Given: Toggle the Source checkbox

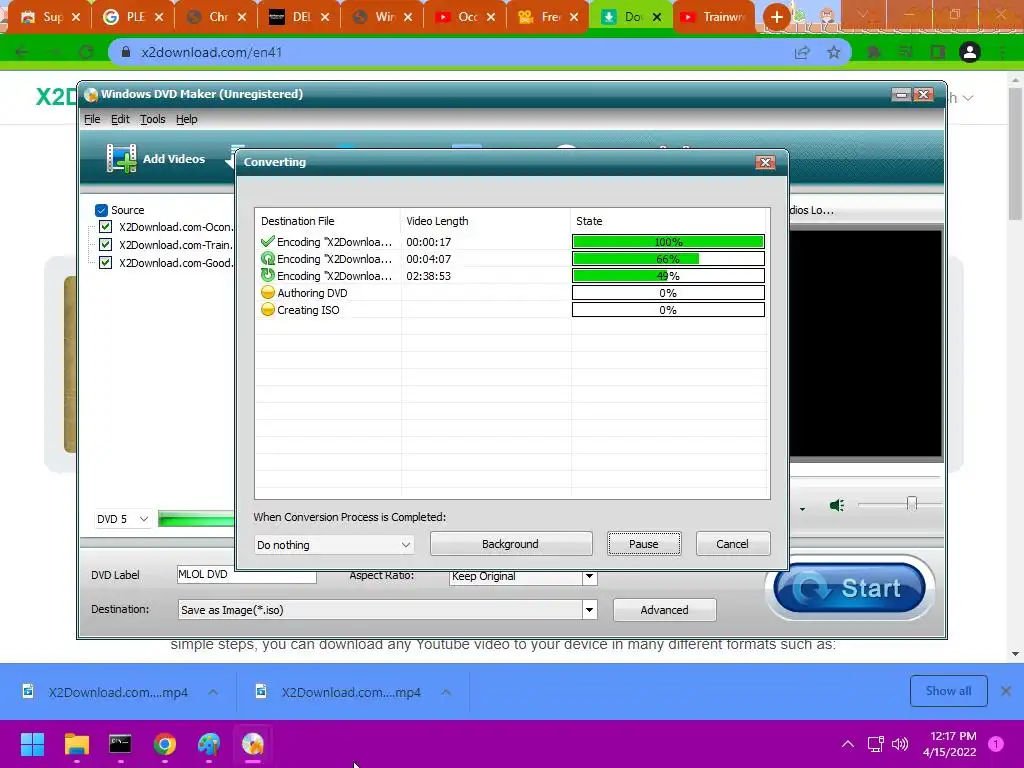Looking at the screenshot, I should click(x=101, y=210).
